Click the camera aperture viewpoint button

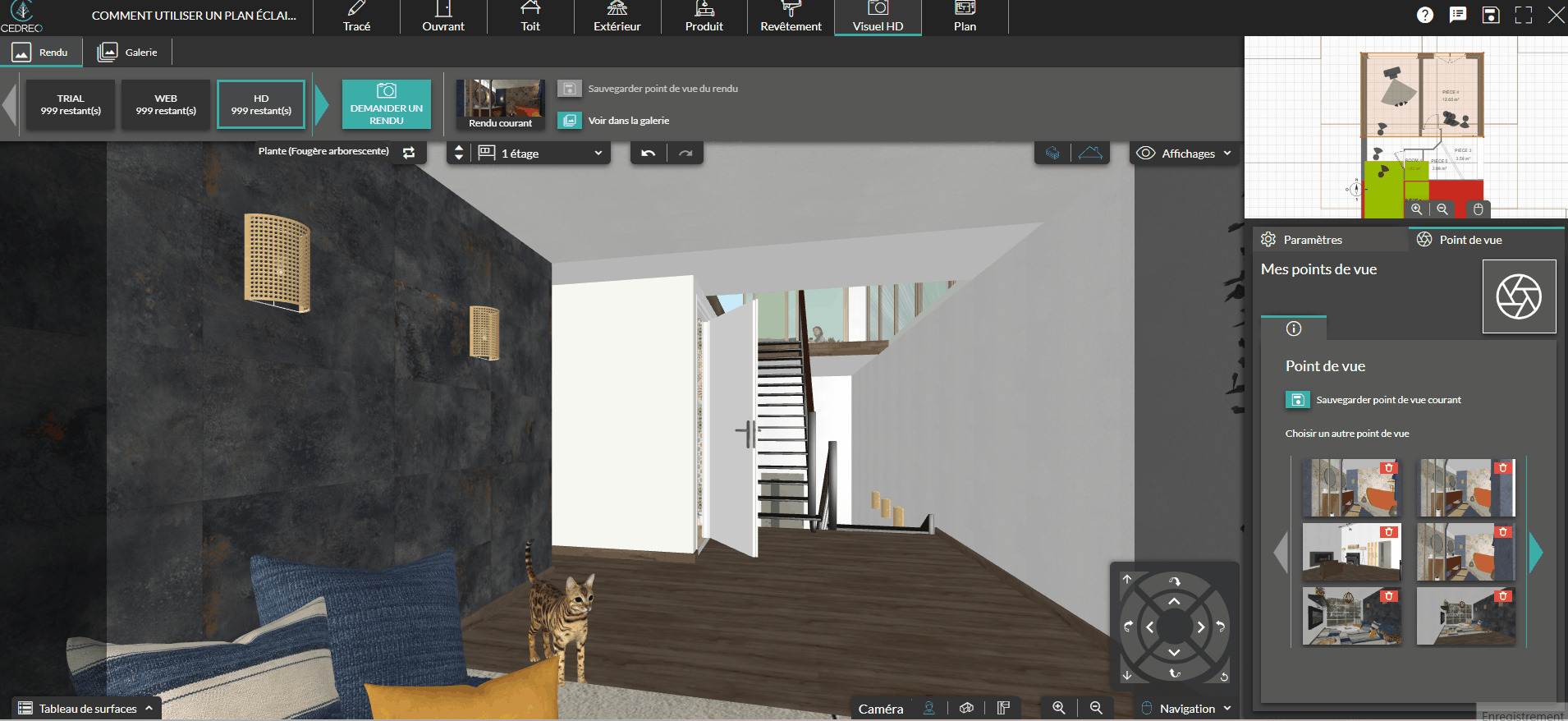pos(1519,296)
